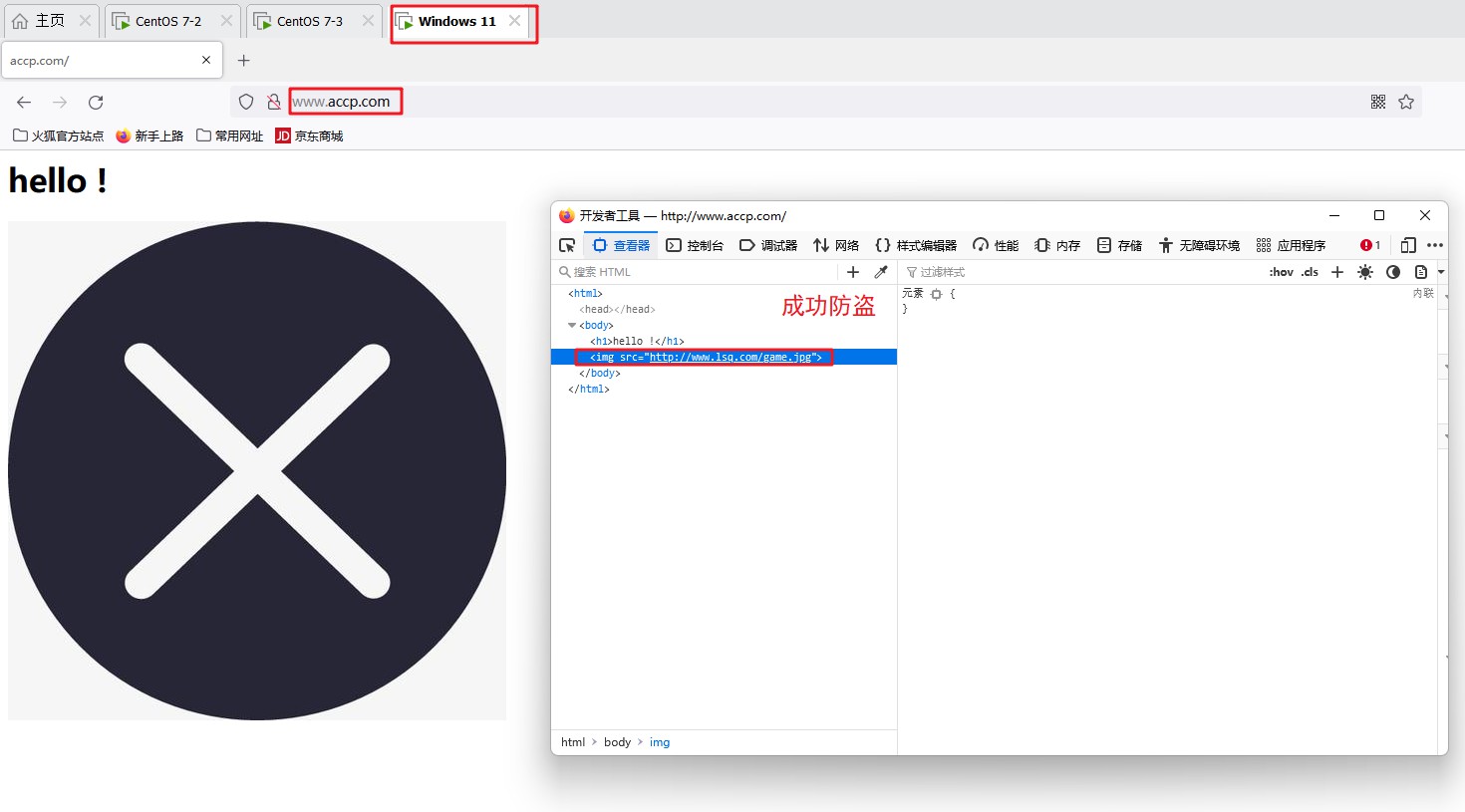Go back in browser history
Viewport: 1465px width, 812px height.
pos(24,102)
